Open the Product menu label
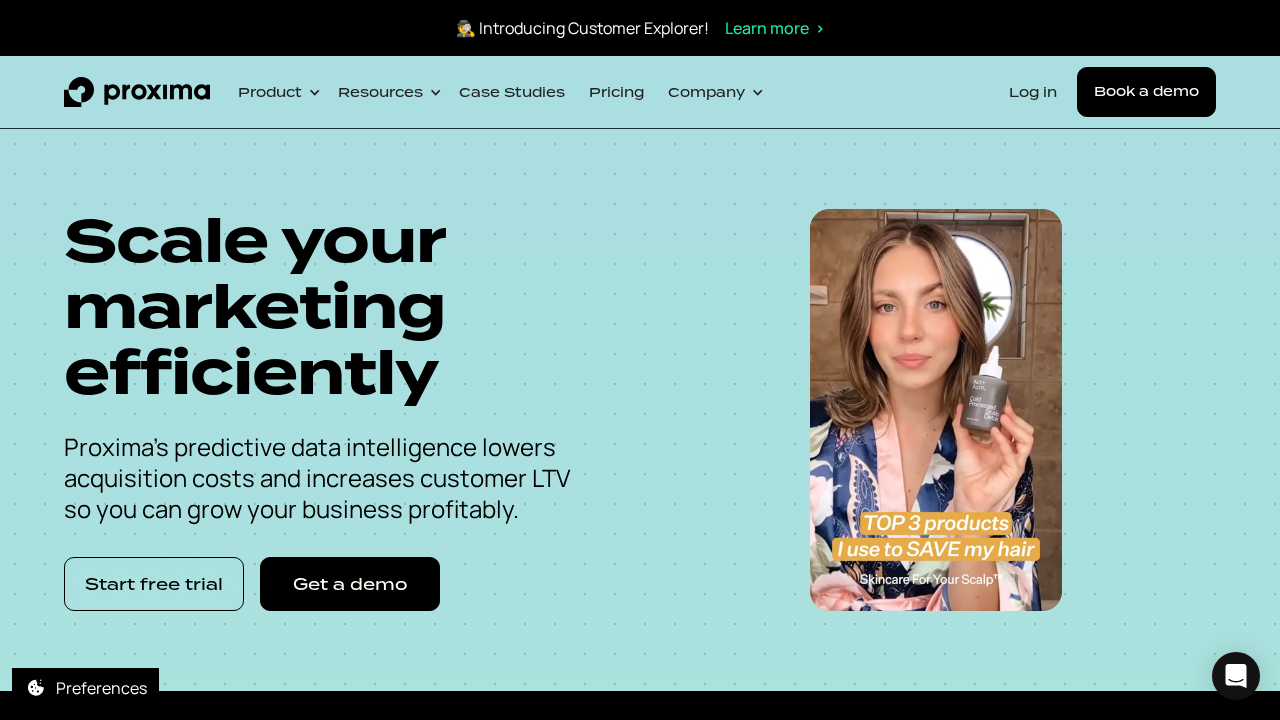The width and height of the screenshot is (1280, 720). click(x=270, y=92)
